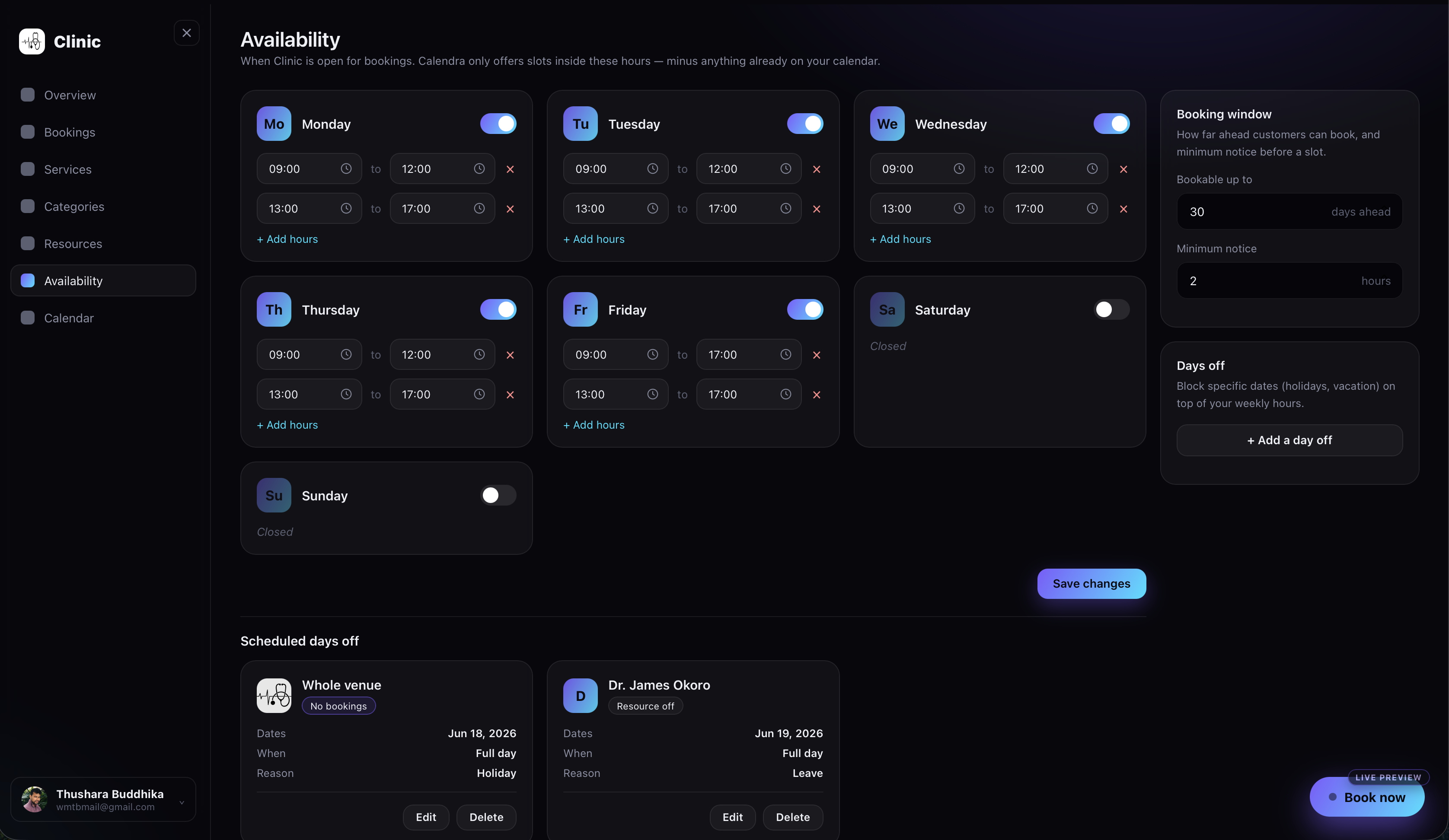
Task: Click the Wednesday We day badge
Action: click(887, 124)
